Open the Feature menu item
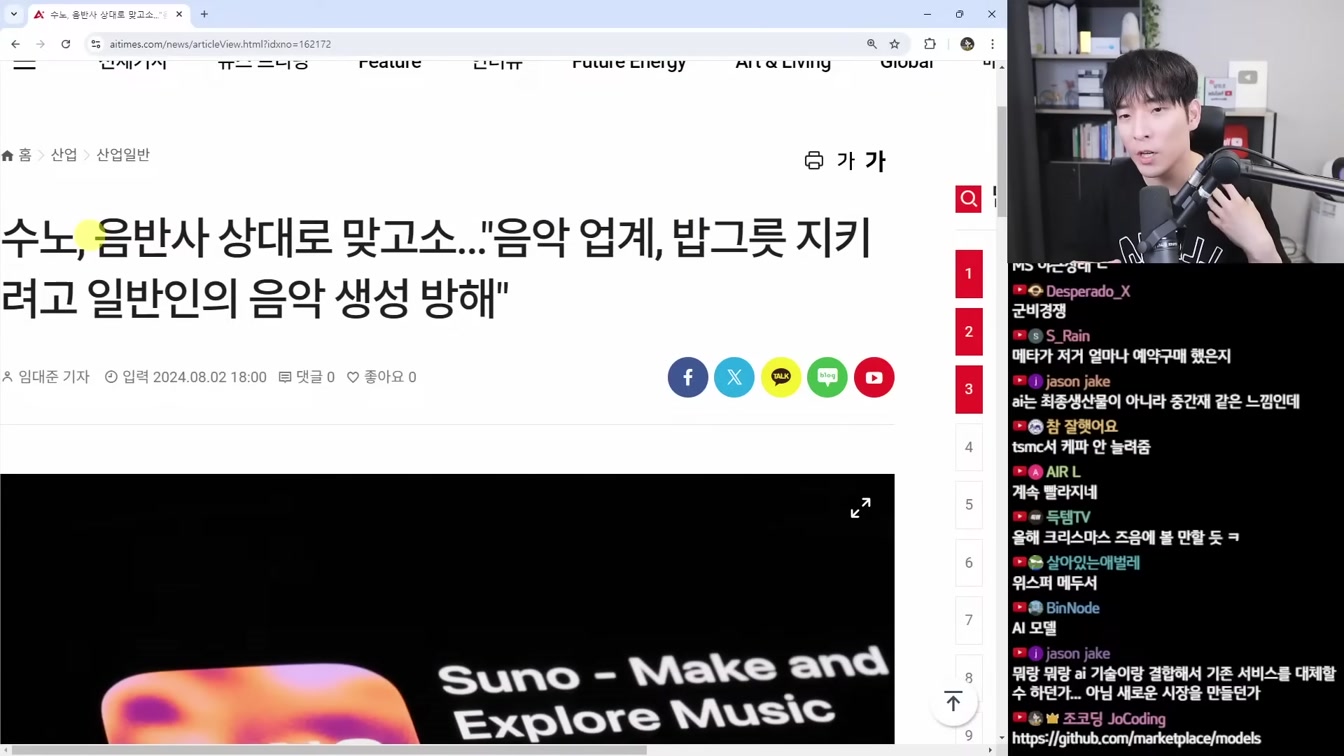The height and width of the screenshot is (756, 1344). point(390,64)
